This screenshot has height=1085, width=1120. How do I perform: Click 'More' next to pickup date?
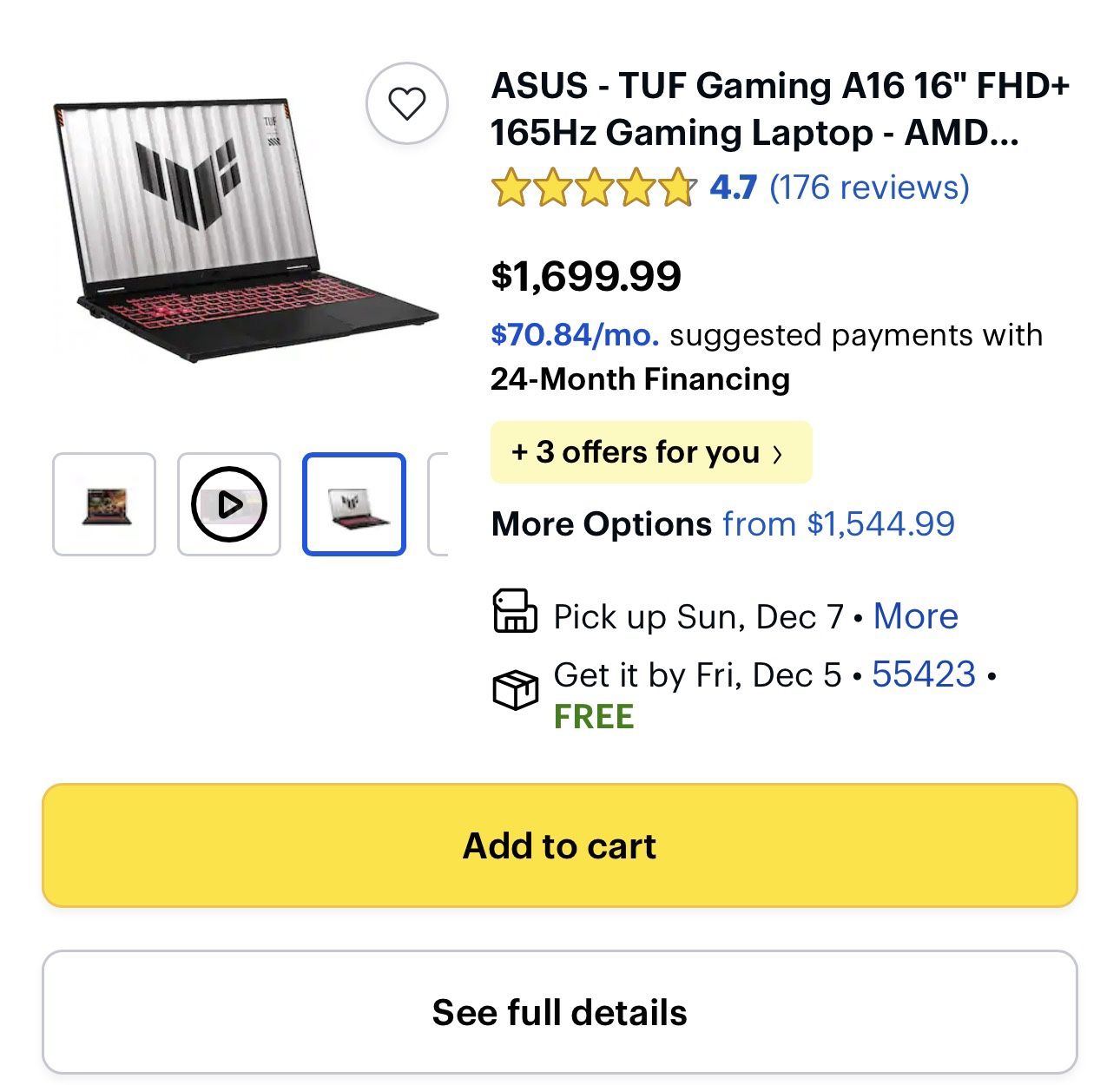(915, 615)
